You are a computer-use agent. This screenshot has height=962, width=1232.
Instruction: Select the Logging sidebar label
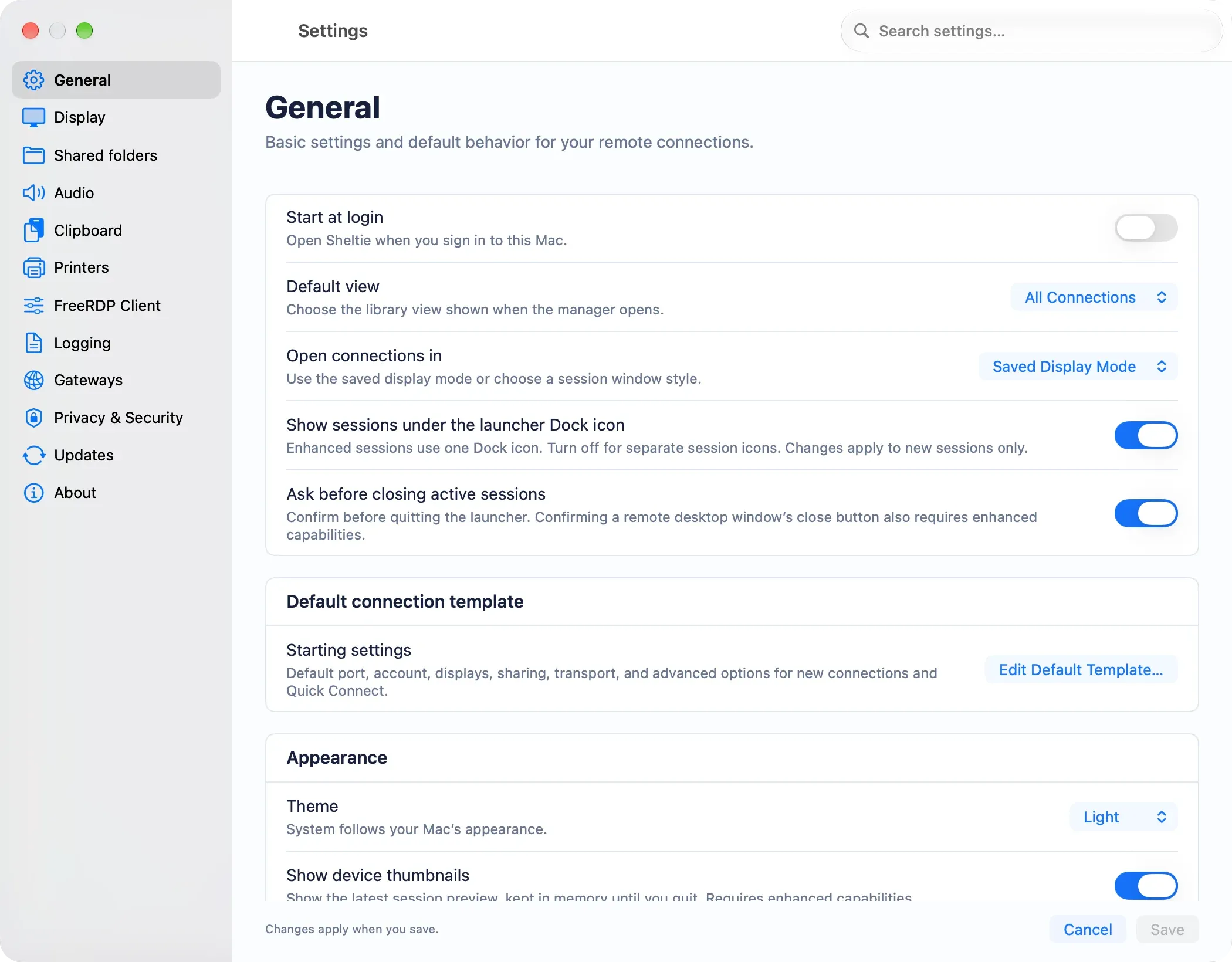tap(82, 343)
